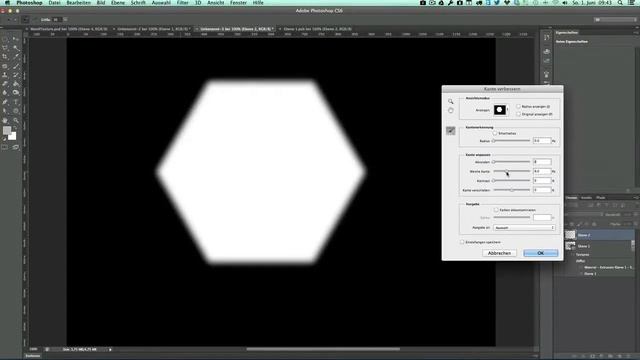Image resolution: width=640 pixels, height=360 pixels.
Task: Select the Move tool
Action: [x=16, y=39]
